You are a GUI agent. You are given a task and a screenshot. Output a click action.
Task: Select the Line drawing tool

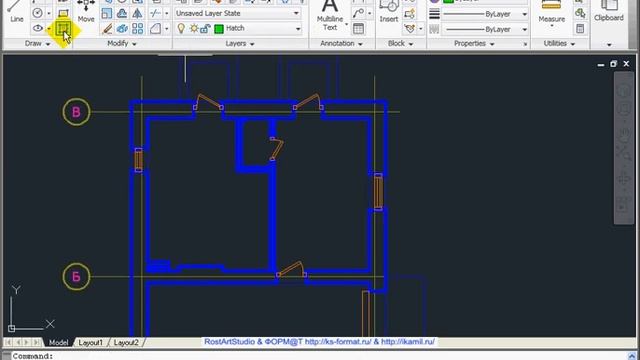(x=16, y=11)
